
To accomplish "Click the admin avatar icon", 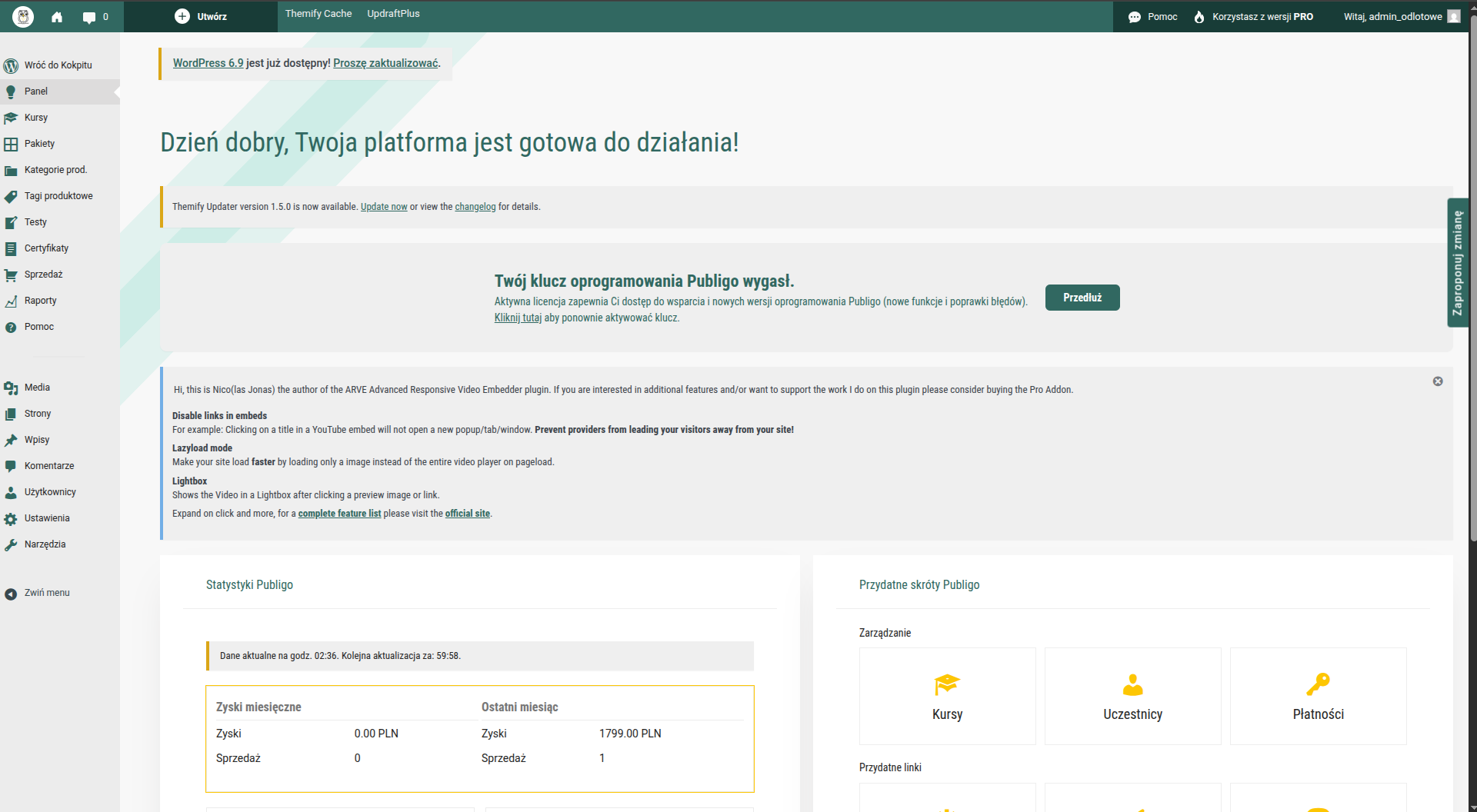I will 1454,16.
